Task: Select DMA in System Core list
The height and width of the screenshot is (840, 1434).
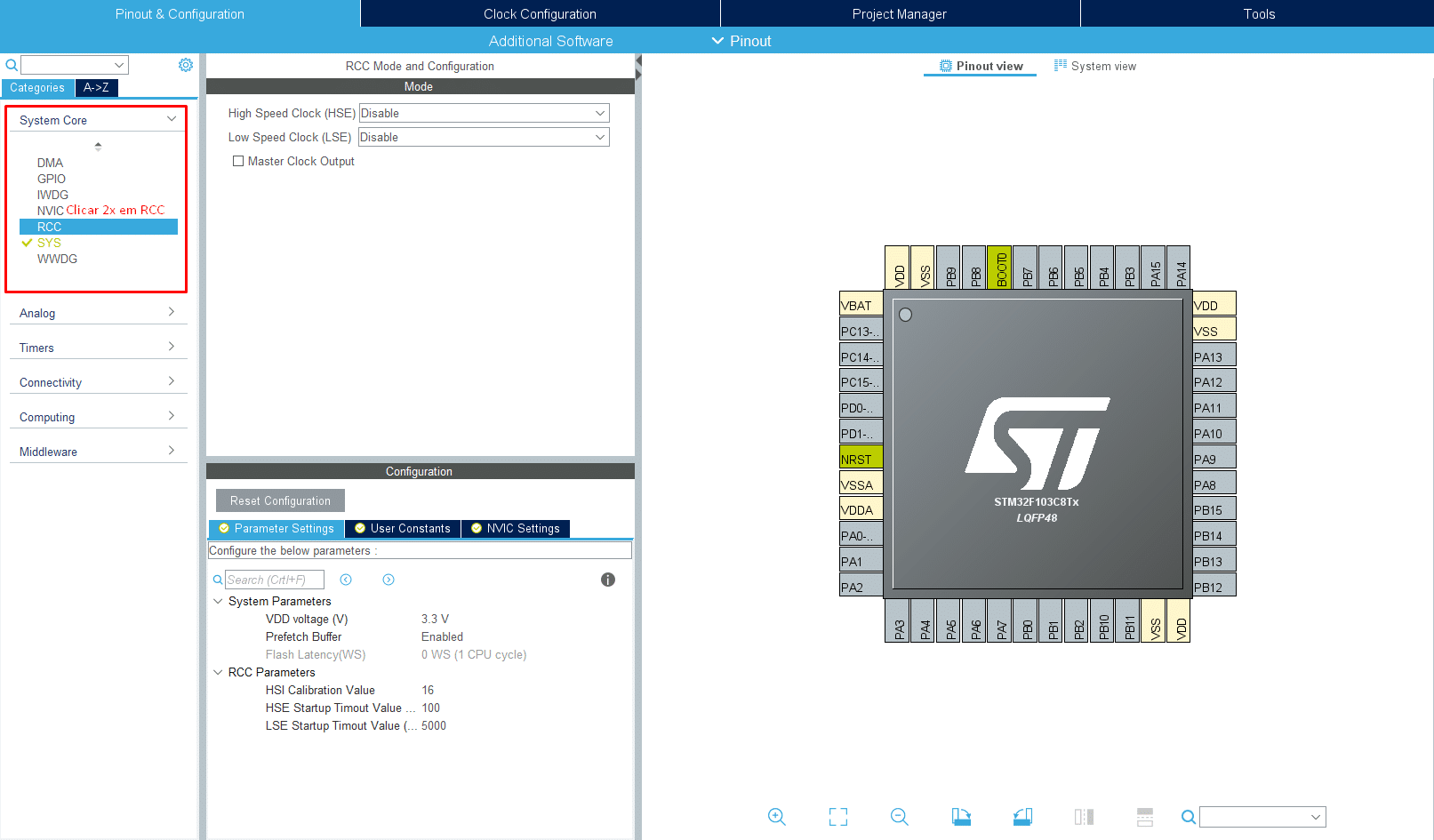Action: (50, 163)
